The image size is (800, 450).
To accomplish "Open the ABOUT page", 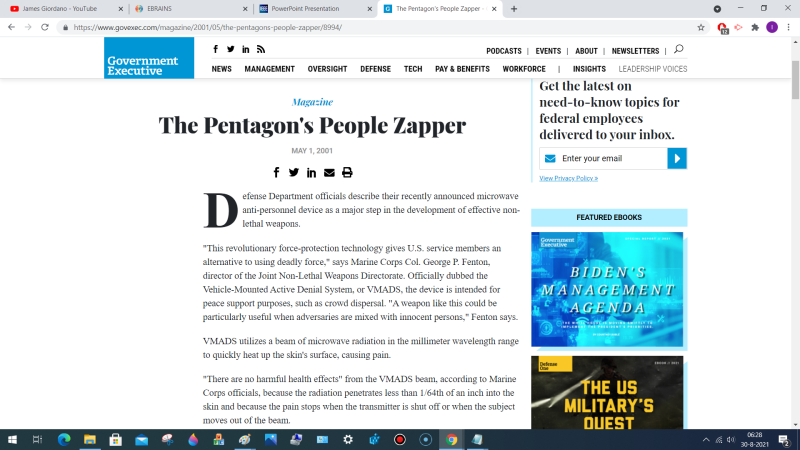I will click(x=586, y=51).
